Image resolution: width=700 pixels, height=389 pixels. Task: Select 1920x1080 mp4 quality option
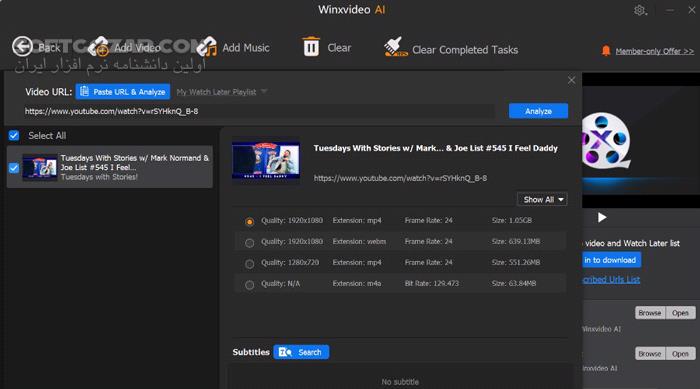coord(250,222)
